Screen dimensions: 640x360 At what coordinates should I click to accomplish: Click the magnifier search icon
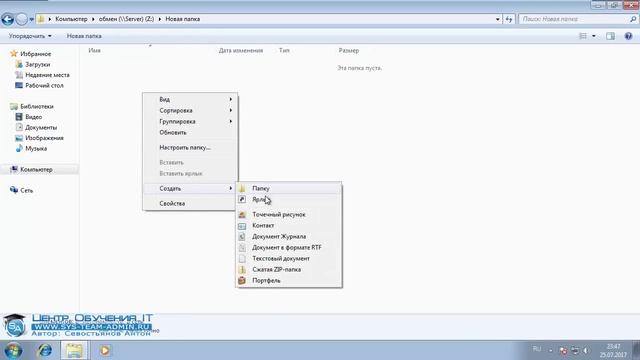[x=633, y=19]
